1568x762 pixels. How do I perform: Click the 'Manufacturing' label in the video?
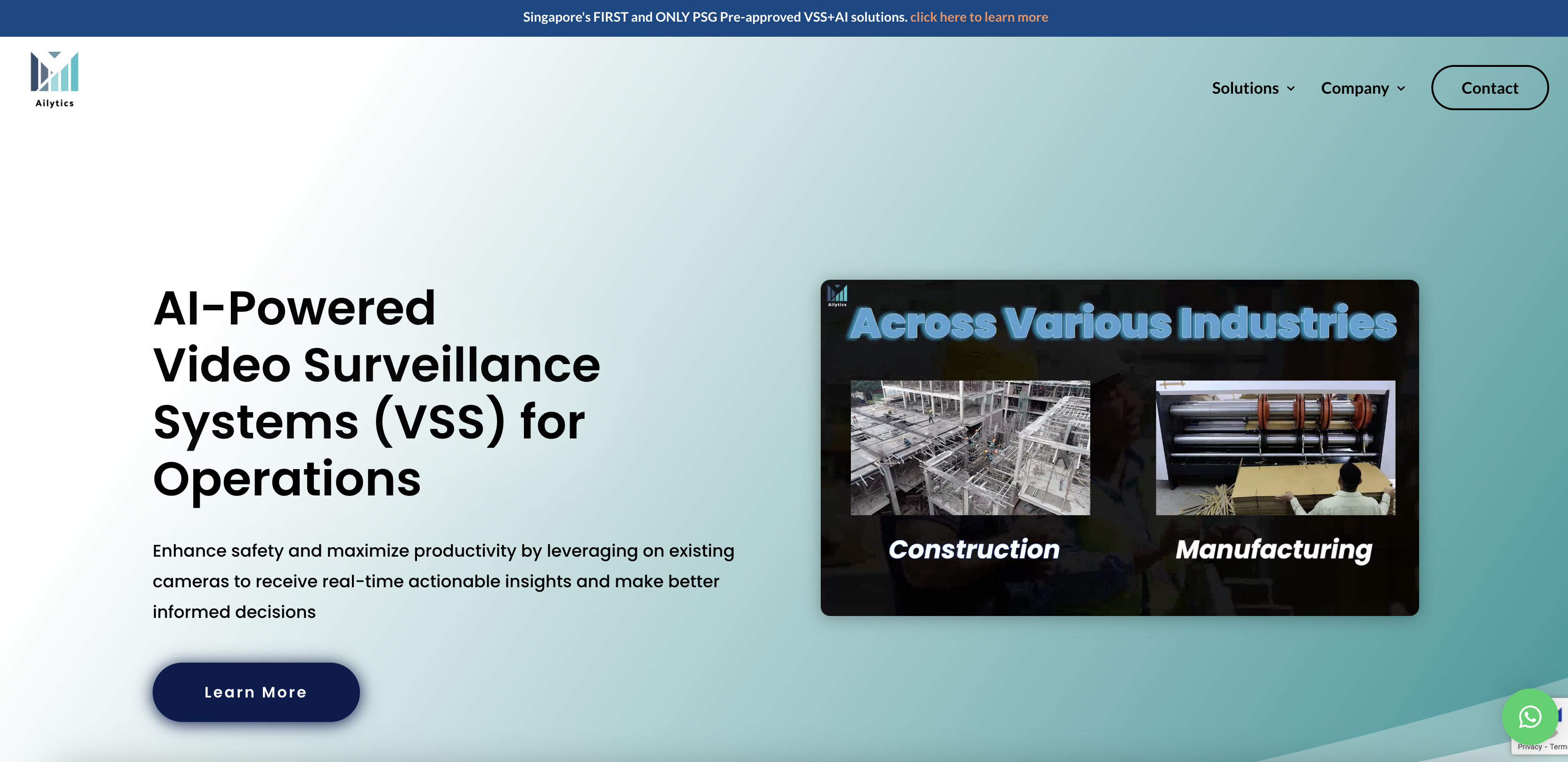pos(1274,550)
